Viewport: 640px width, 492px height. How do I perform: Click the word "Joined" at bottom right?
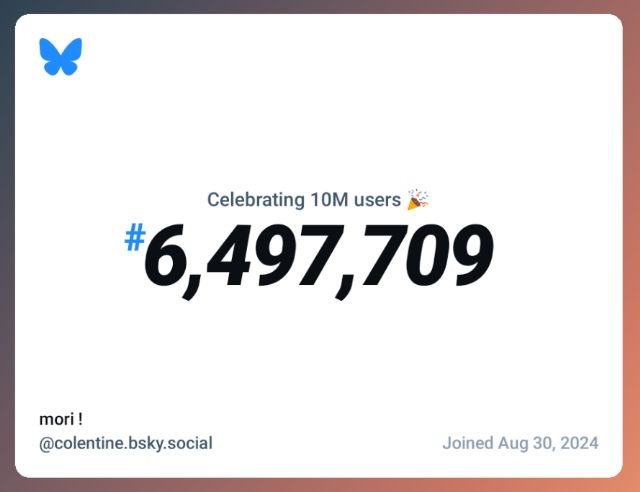(x=469, y=443)
